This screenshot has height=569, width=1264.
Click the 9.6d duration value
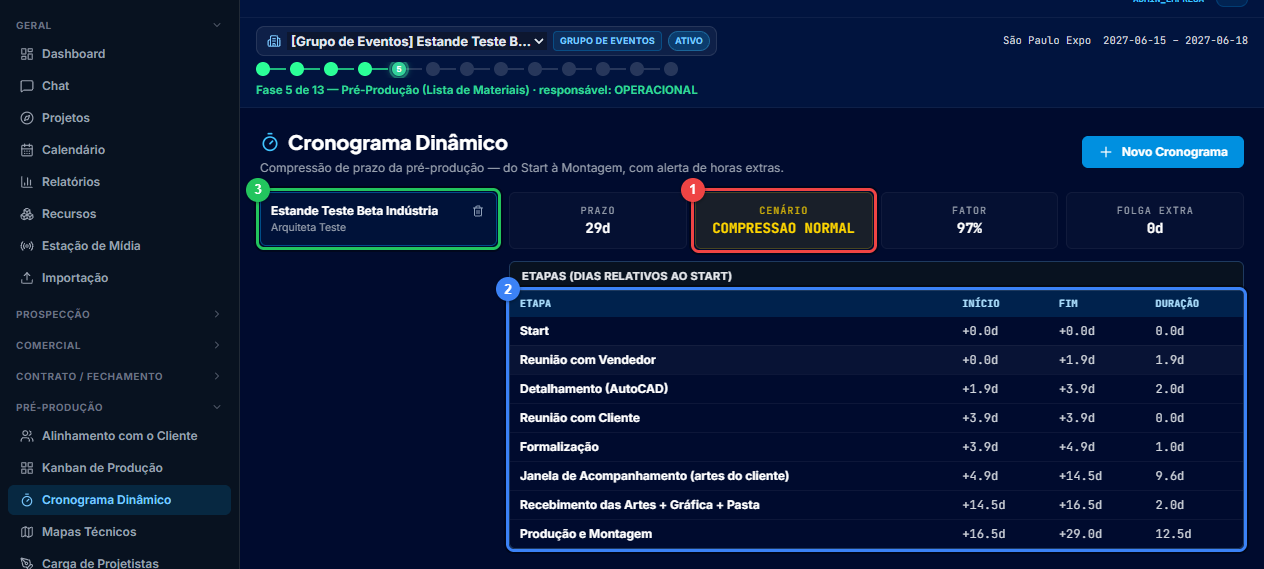pyautogui.click(x=1170, y=476)
